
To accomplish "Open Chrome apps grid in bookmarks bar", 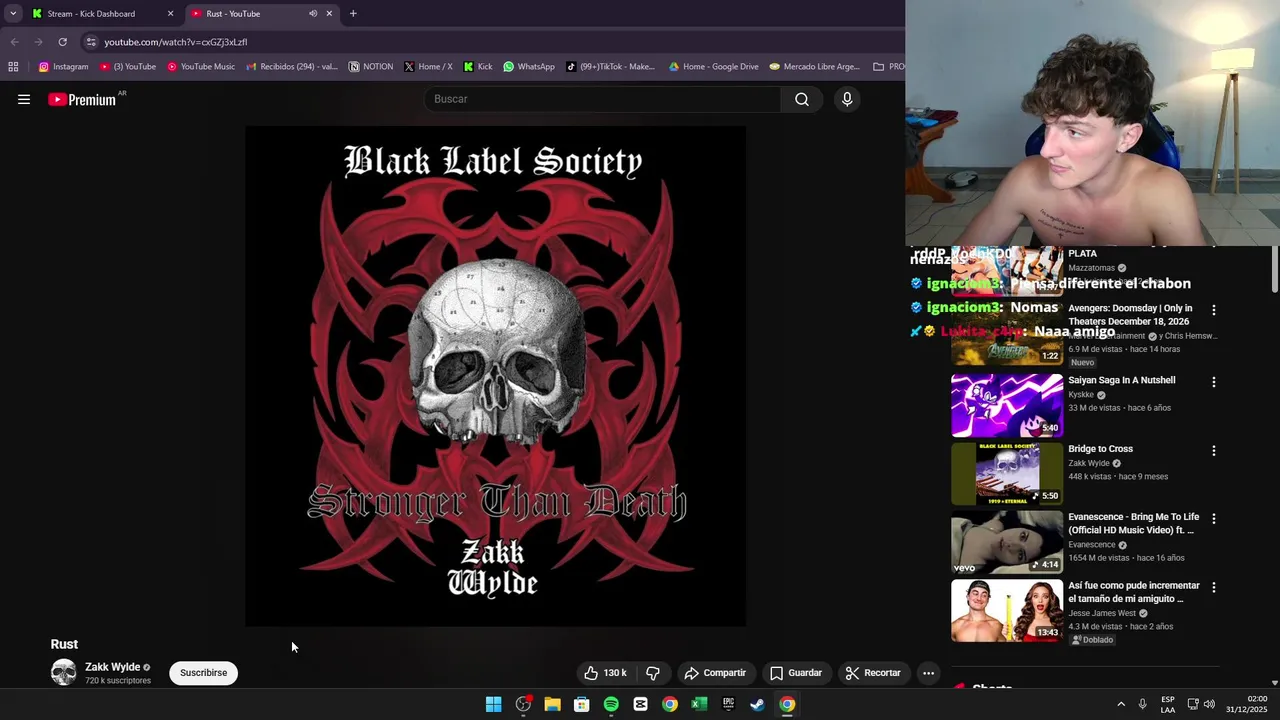I will tap(13, 67).
